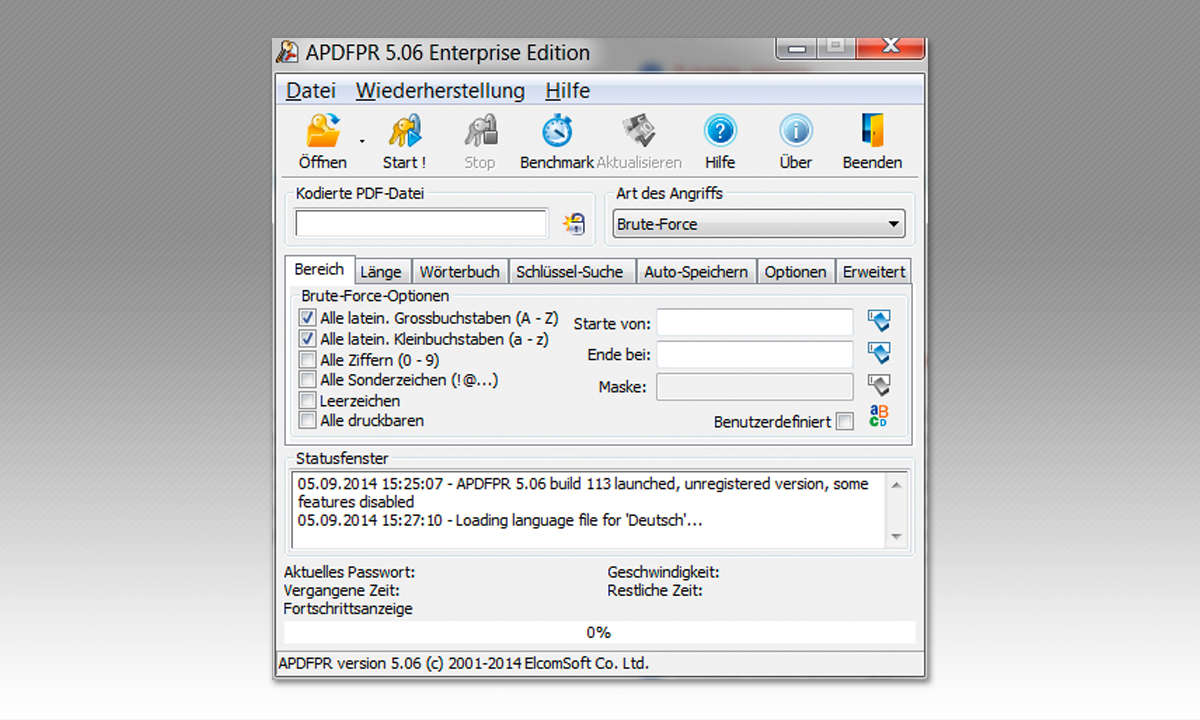Screen dimensions: 1200x720
Task: Start the password recovery with Start !
Action: (404, 141)
